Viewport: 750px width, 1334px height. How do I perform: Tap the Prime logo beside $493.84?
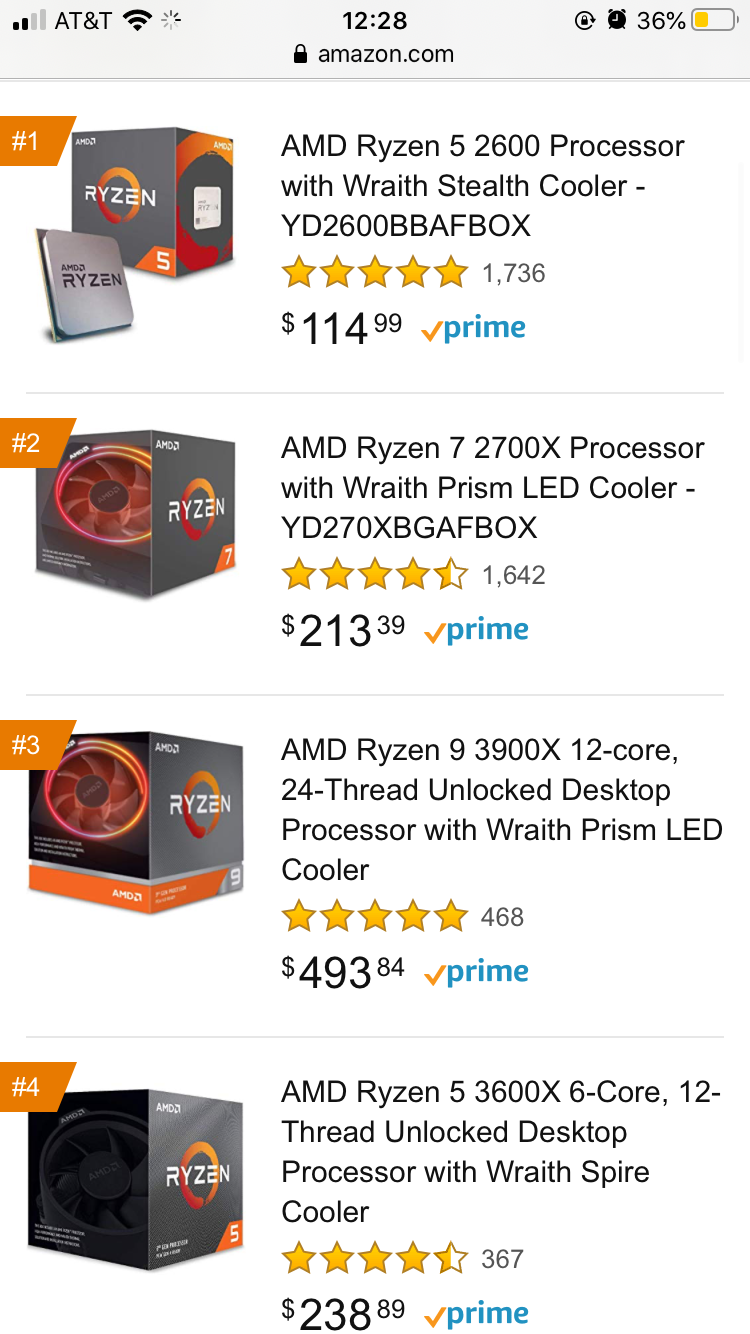476,973
